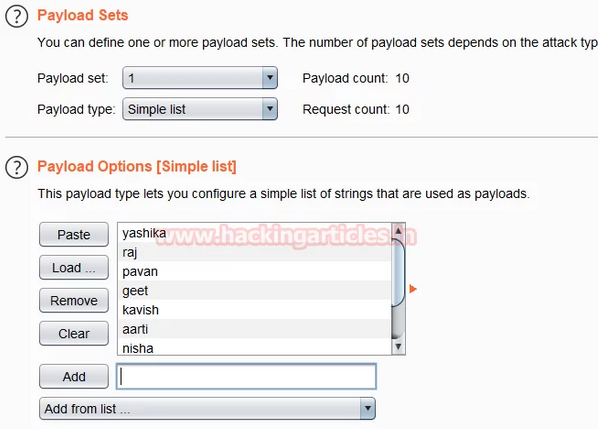The height and width of the screenshot is (429, 604).
Task: Expand the Add from list dropdown
Action: [x=207, y=408]
